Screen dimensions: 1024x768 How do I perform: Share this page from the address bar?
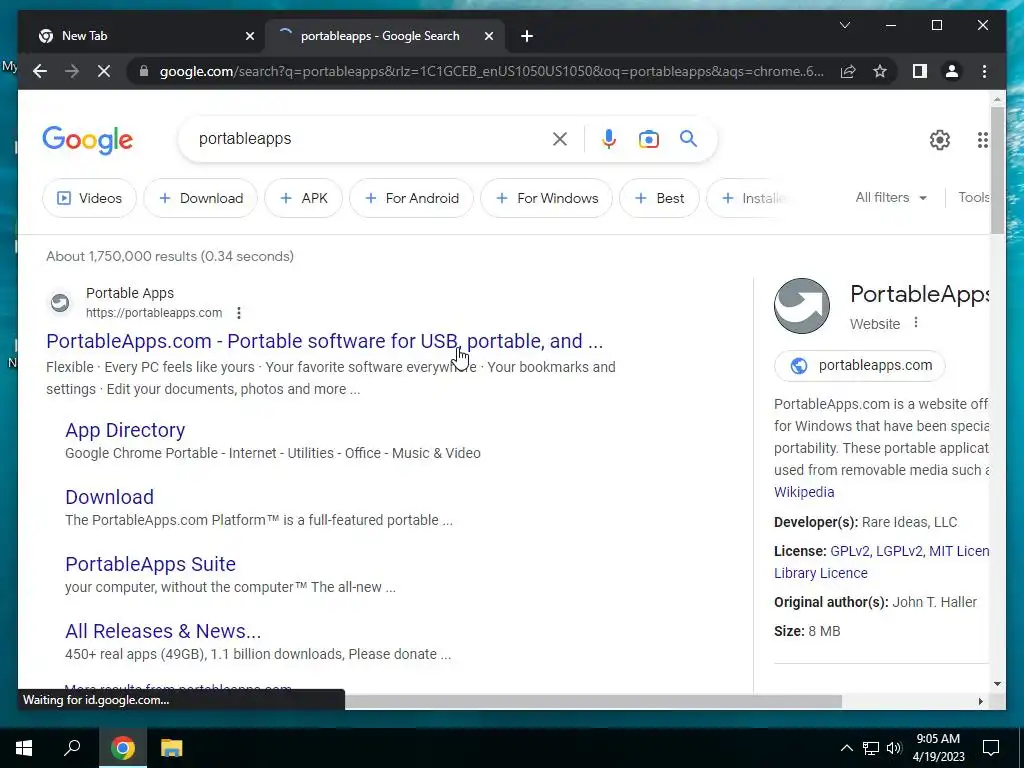(848, 71)
